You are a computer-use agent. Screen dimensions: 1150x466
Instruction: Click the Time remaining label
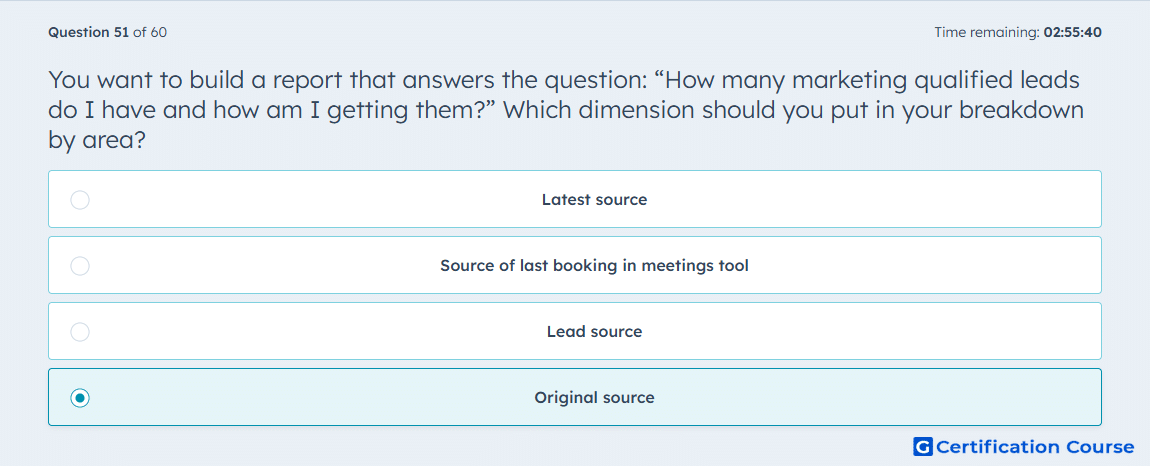click(987, 32)
